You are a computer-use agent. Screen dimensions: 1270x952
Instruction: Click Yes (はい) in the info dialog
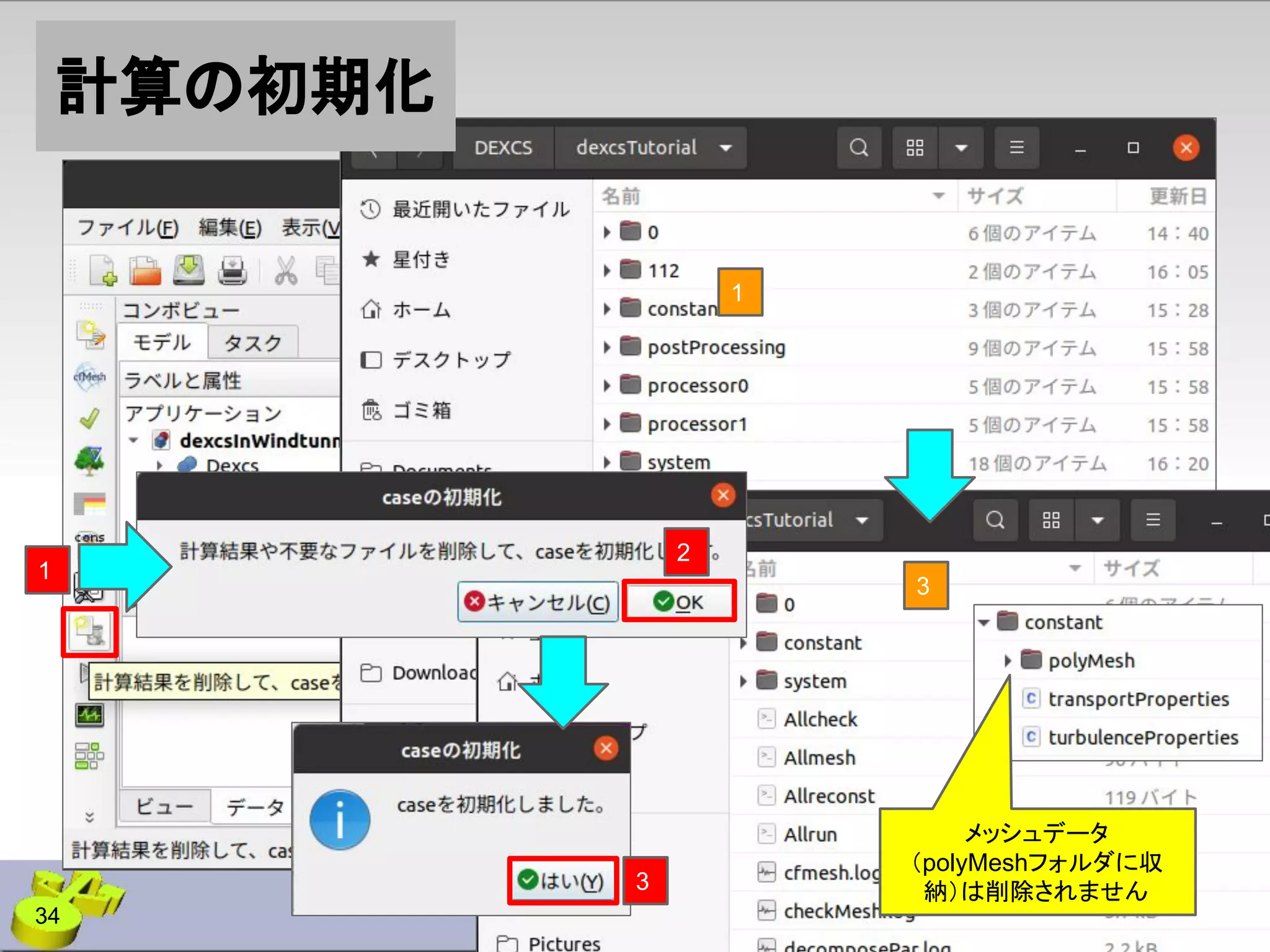[562, 881]
